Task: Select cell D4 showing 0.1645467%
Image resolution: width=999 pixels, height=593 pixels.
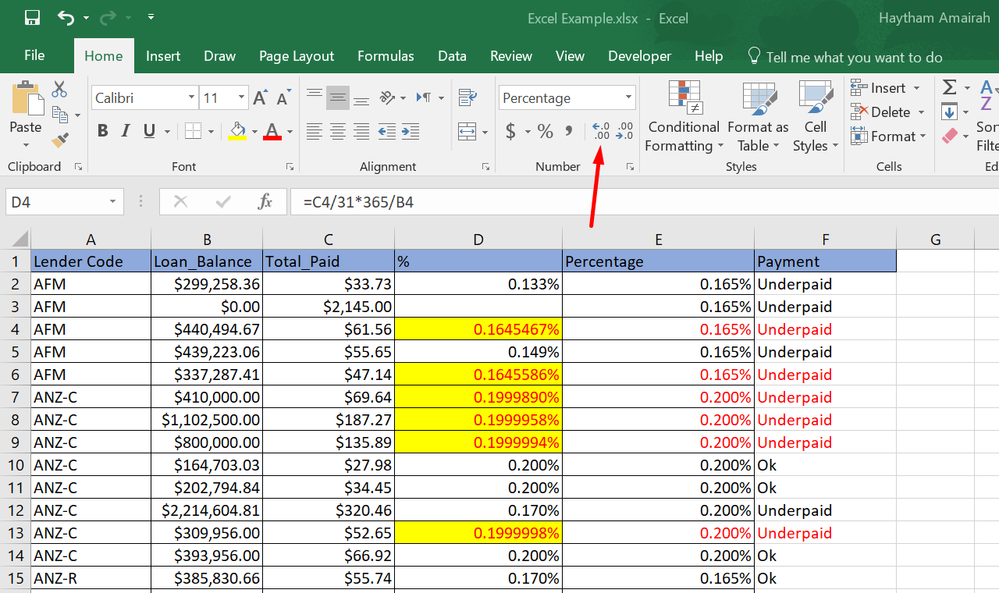Action: (x=478, y=329)
